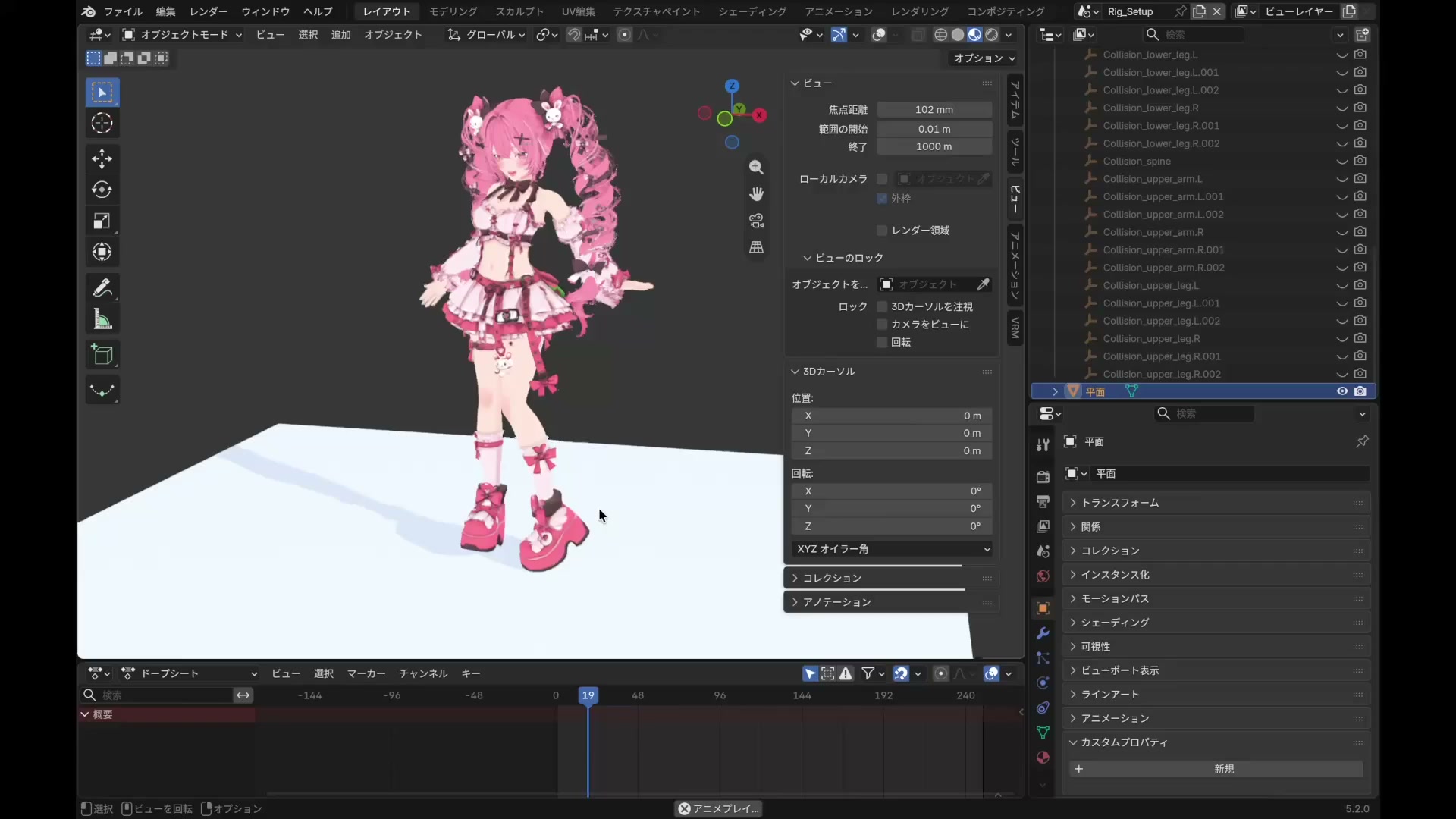Viewport: 1456px width, 819px height.
Task: Enable the レンダー領域 checkbox
Action: coord(882,230)
